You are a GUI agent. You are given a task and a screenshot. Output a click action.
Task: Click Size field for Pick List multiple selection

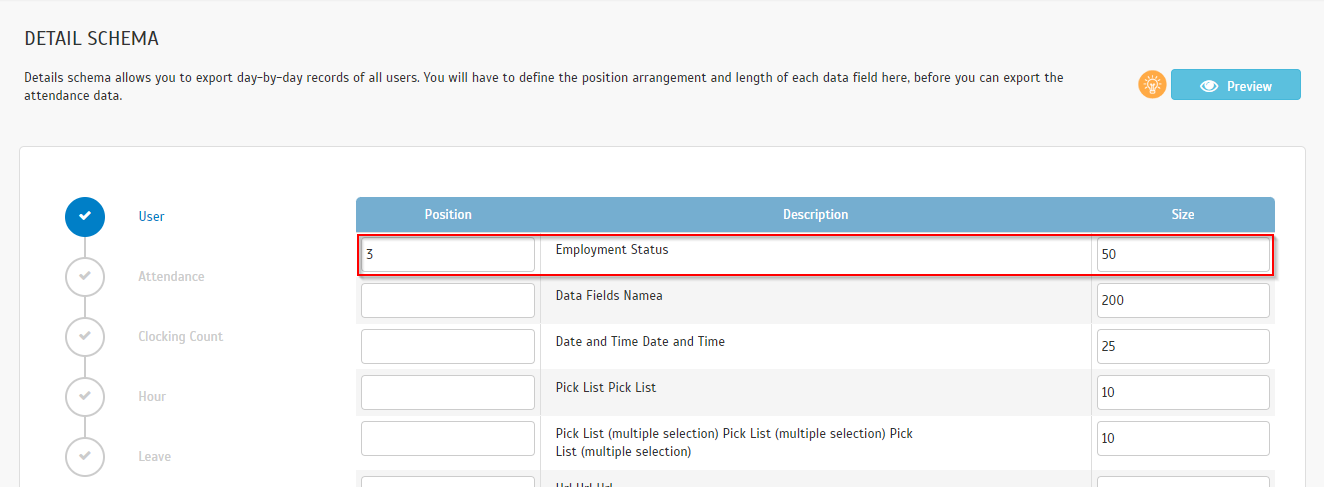pyautogui.click(x=1182, y=438)
